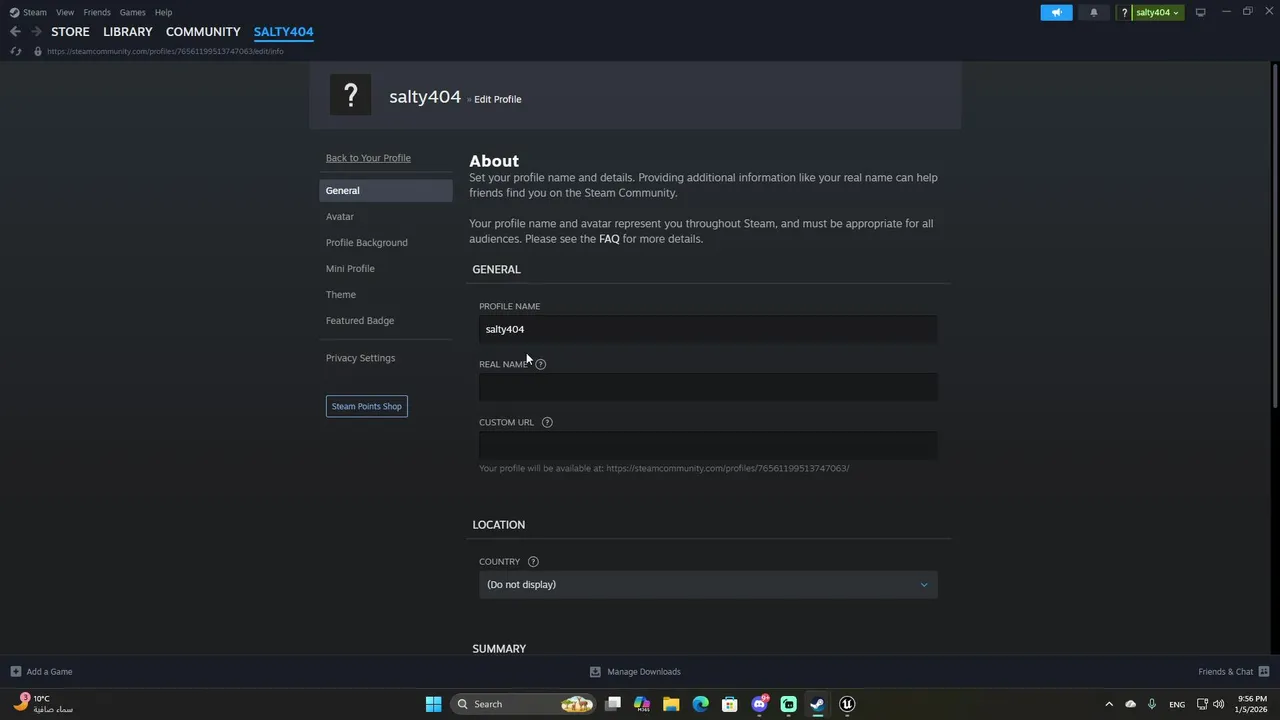Screen dimensions: 1280x720
Task: Click the Custom URL help icon
Action: coord(547,422)
